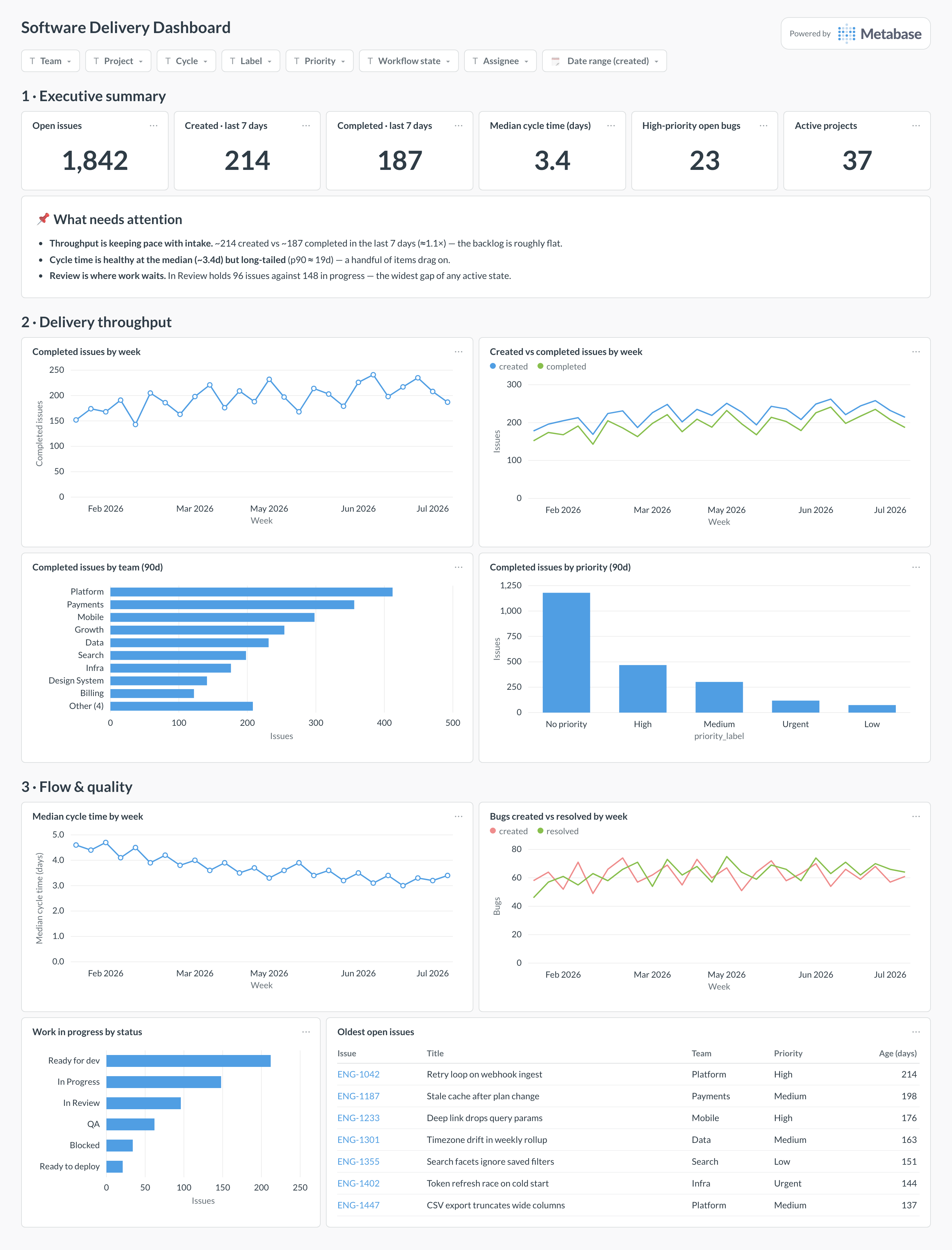Click the 214 created last 7 days value
This screenshot has height=1250, width=952.
point(247,161)
